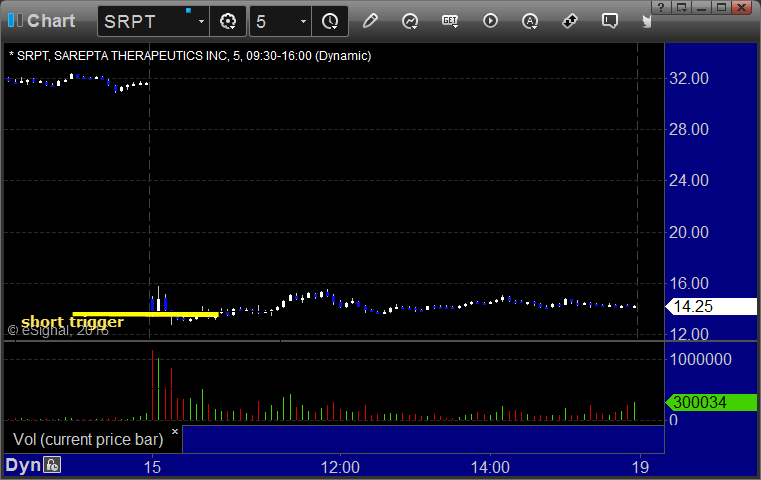Click the 12:00 time axis label
This screenshot has height=480, width=761.
340,467
